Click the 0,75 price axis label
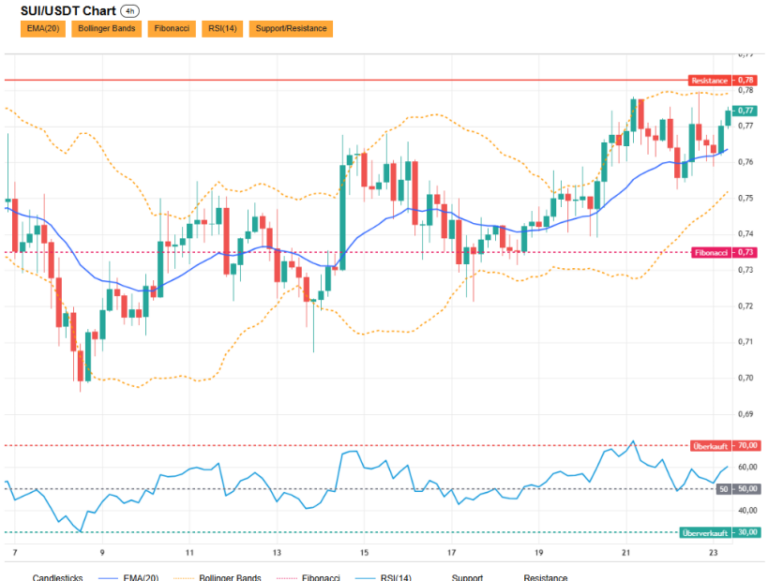Viewport: 768px width, 581px height. (745, 198)
